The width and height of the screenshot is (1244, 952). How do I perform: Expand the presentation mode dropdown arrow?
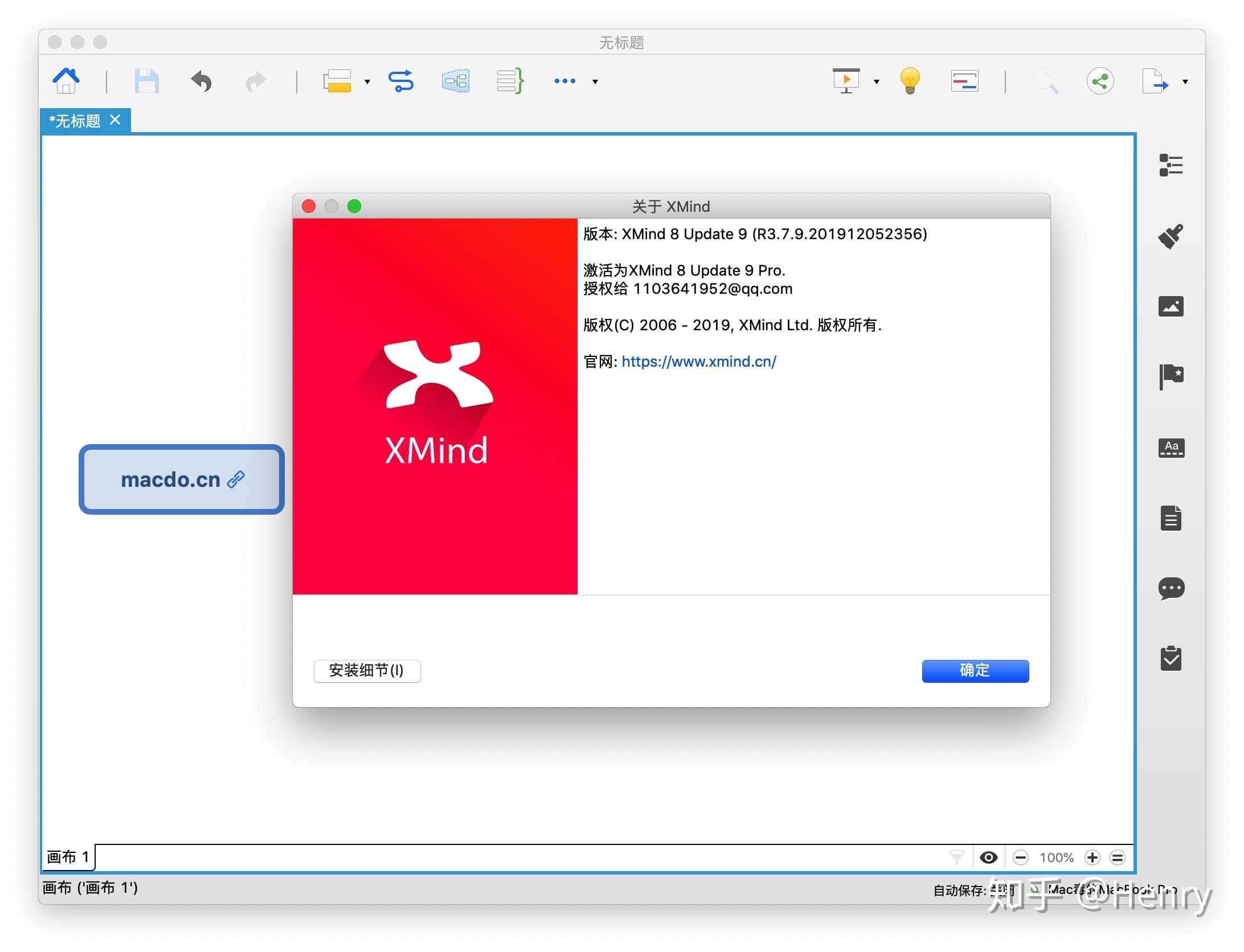877,81
